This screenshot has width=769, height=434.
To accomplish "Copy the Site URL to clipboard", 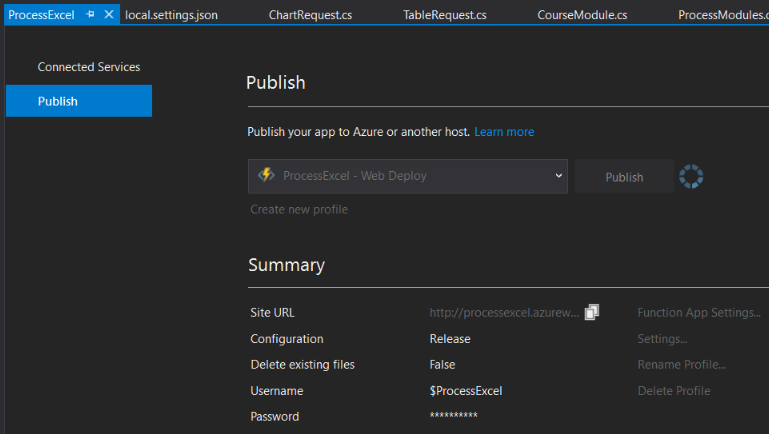I will 592,312.
